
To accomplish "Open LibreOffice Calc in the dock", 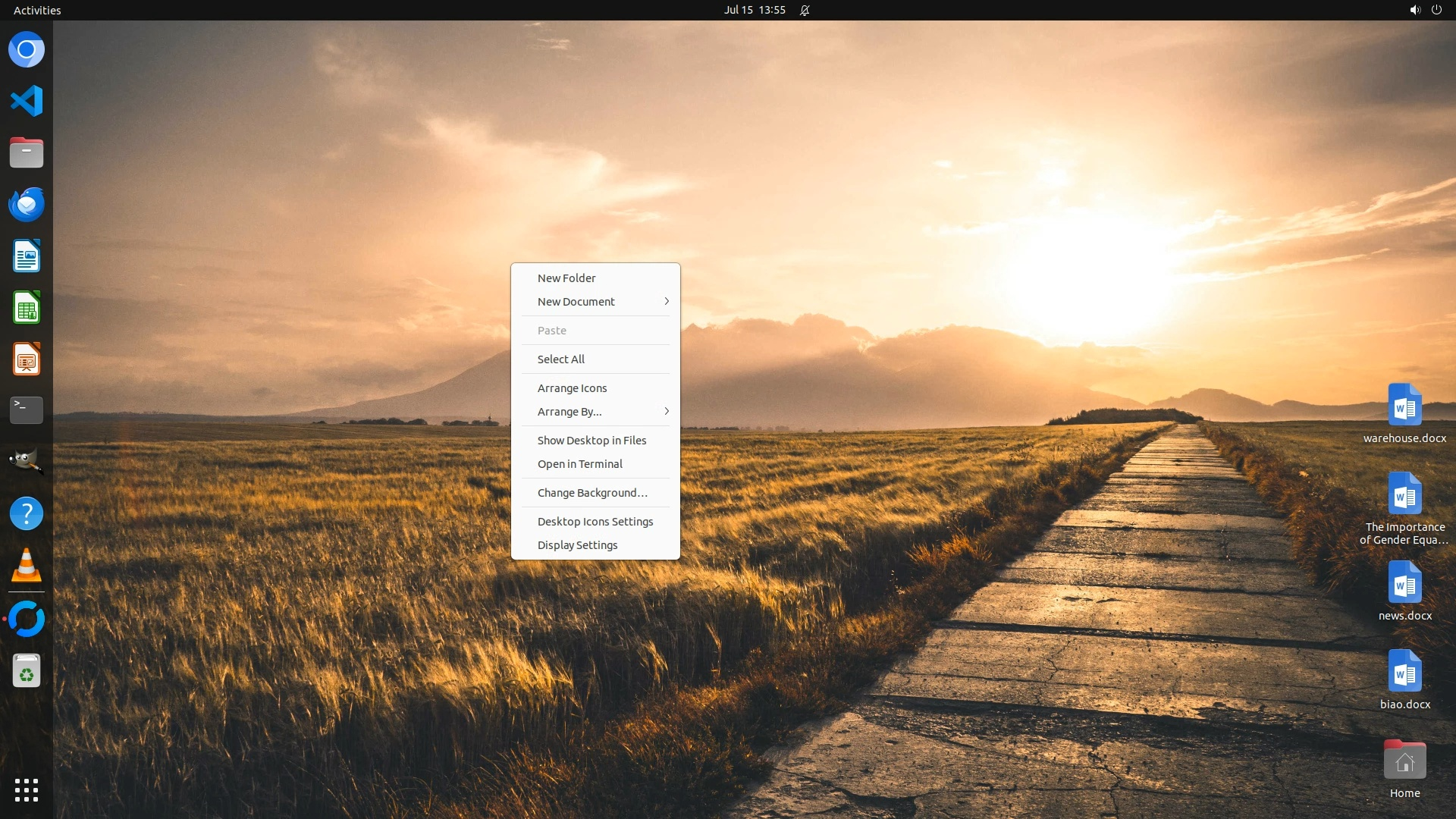I will [x=27, y=308].
